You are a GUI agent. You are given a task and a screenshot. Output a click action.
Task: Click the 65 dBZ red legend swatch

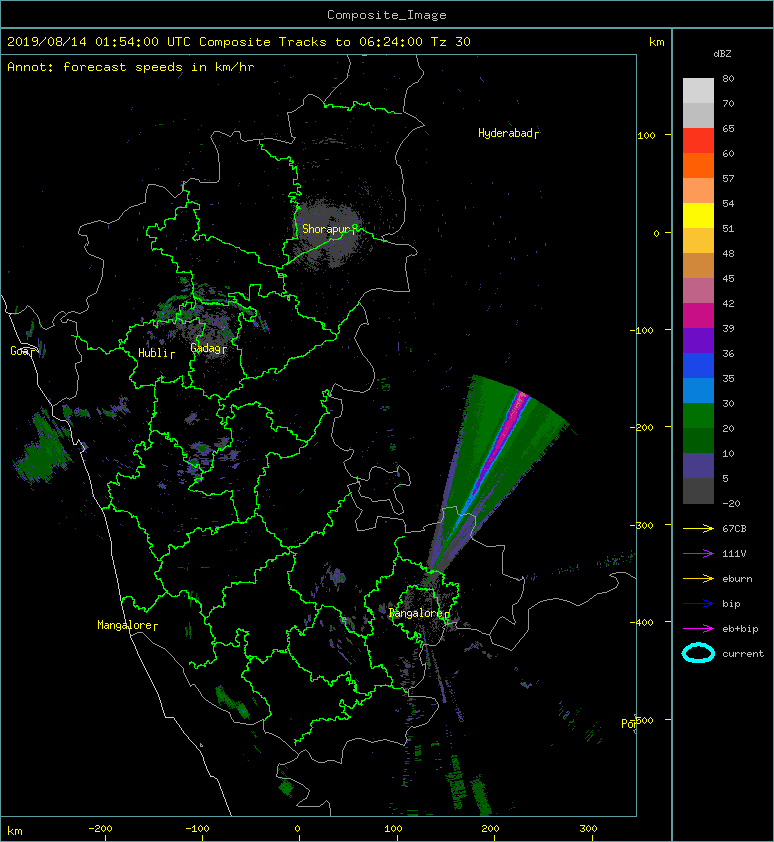[698, 140]
